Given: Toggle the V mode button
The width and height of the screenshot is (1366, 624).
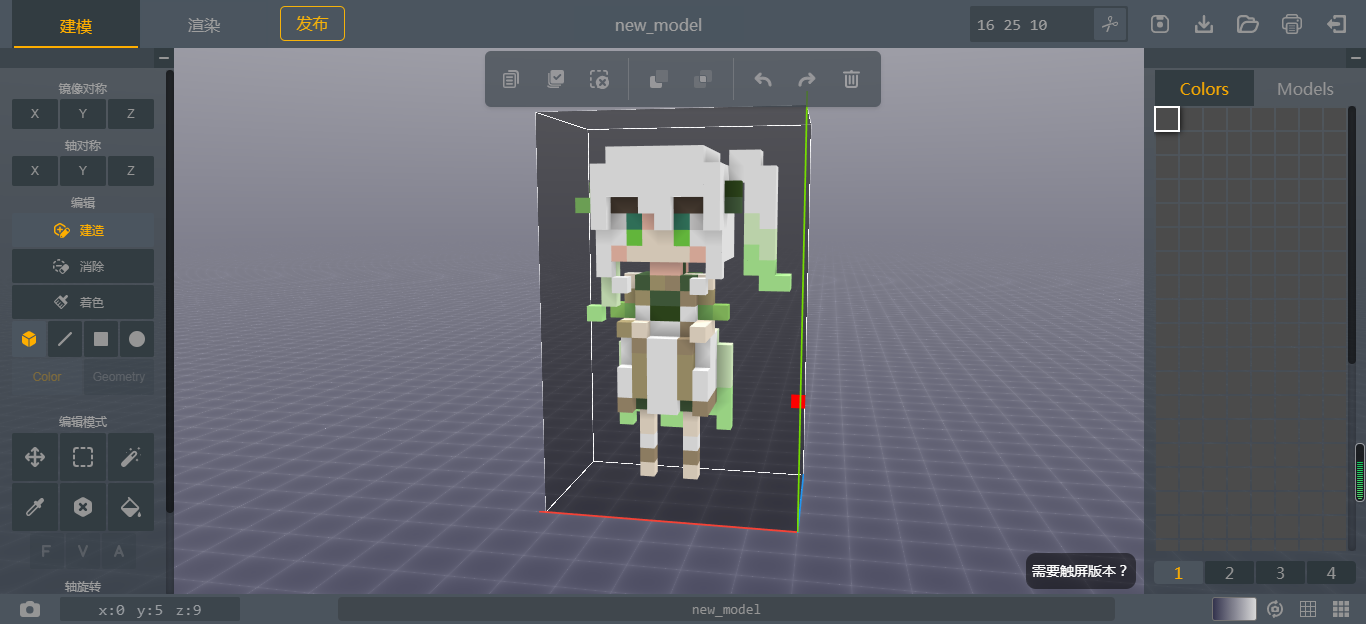Looking at the screenshot, I should [83, 551].
